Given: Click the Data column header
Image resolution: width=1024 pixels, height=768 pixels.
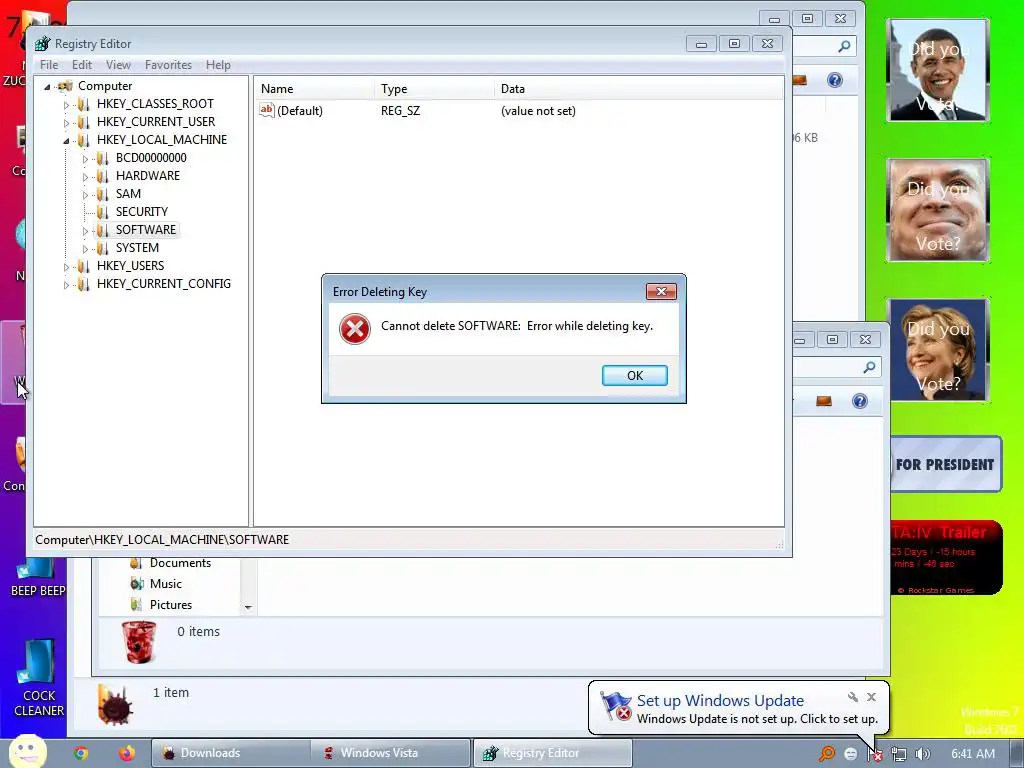Looking at the screenshot, I should tap(639, 89).
